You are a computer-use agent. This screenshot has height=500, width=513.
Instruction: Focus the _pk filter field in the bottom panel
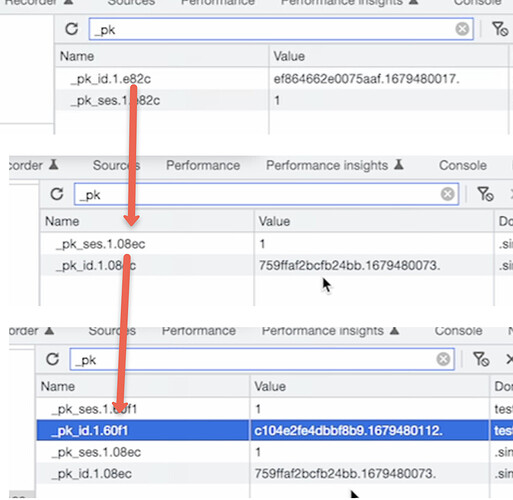262,359
